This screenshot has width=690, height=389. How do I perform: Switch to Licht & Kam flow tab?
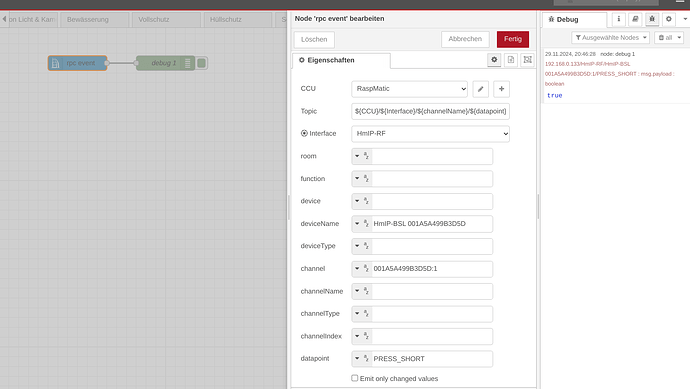click(x=33, y=20)
